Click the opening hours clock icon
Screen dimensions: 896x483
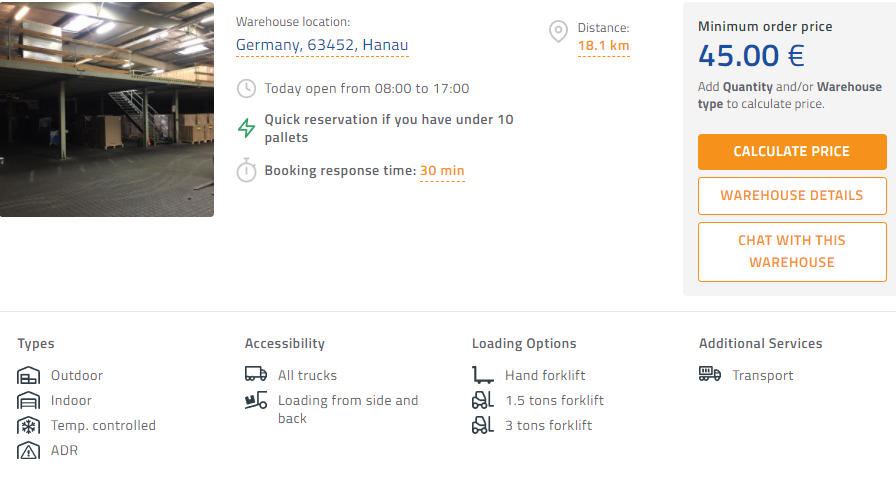pos(246,89)
